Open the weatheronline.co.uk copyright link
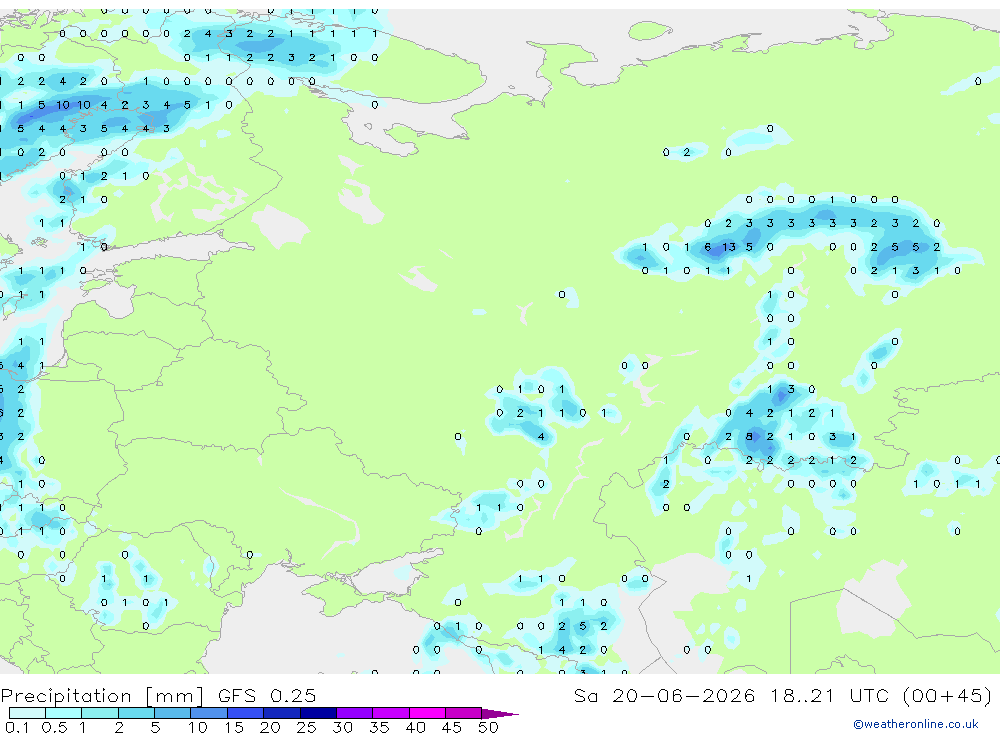 point(916,724)
